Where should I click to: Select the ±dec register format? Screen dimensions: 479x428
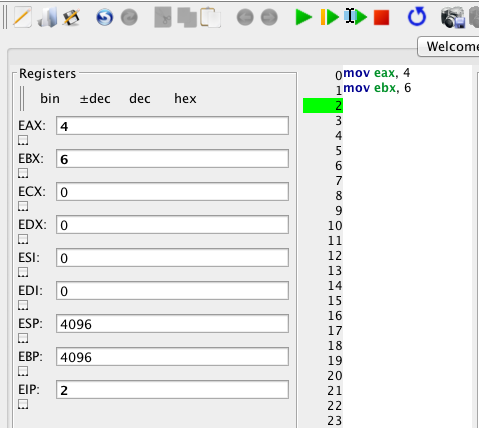tap(95, 99)
